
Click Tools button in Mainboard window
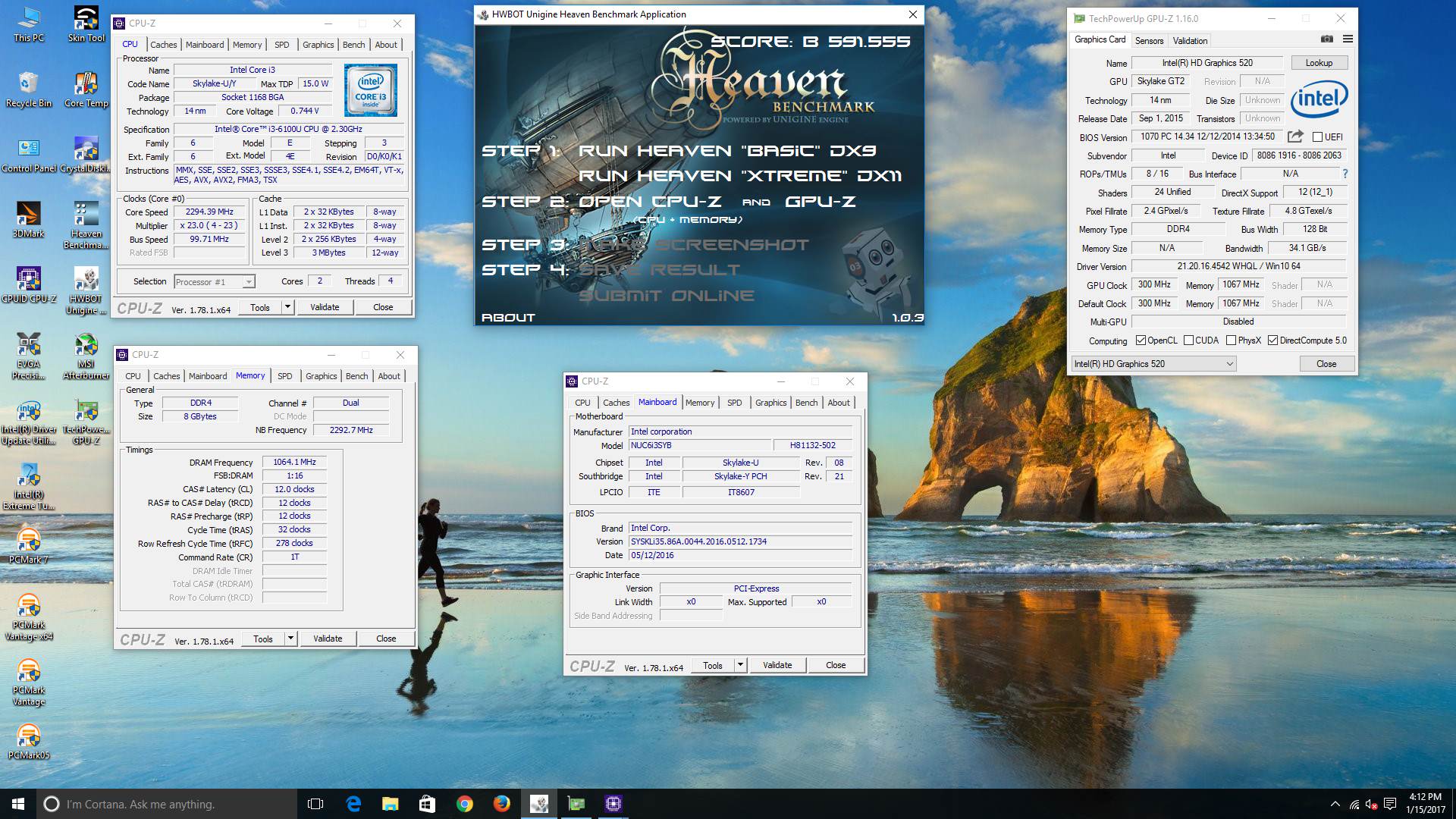[712, 665]
